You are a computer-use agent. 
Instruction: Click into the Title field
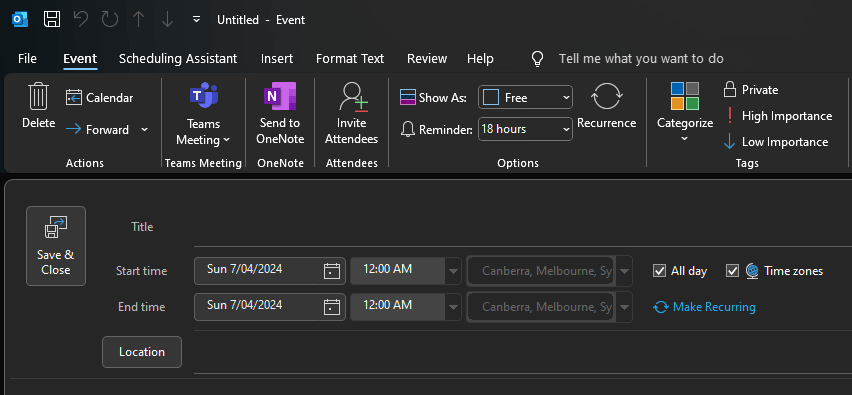click(523, 227)
